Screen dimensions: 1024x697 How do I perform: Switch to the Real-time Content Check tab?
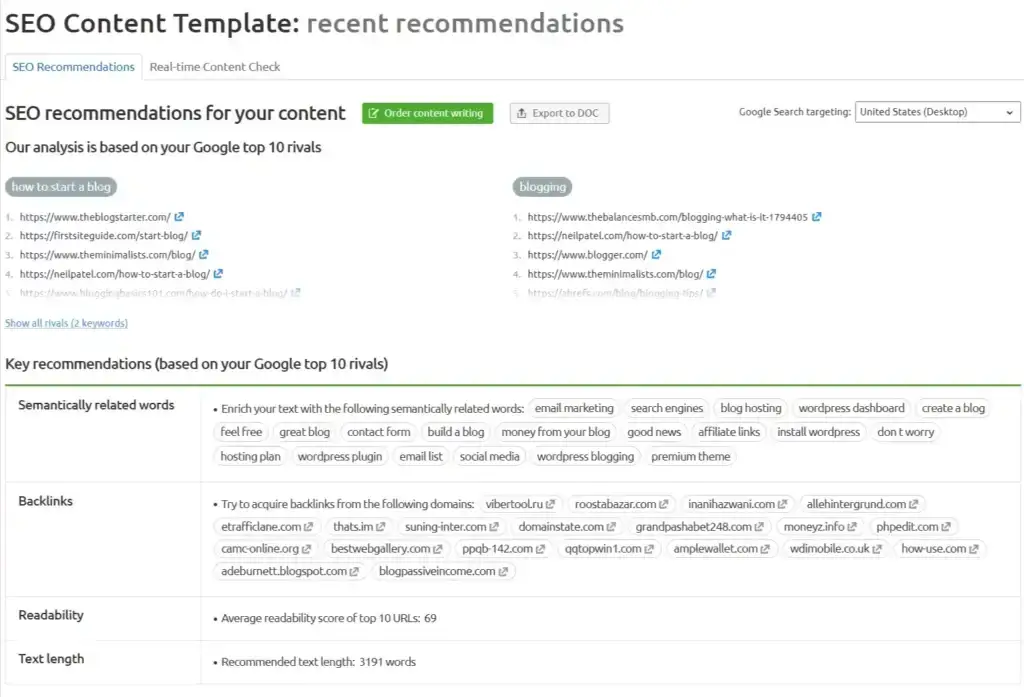pos(214,67)
